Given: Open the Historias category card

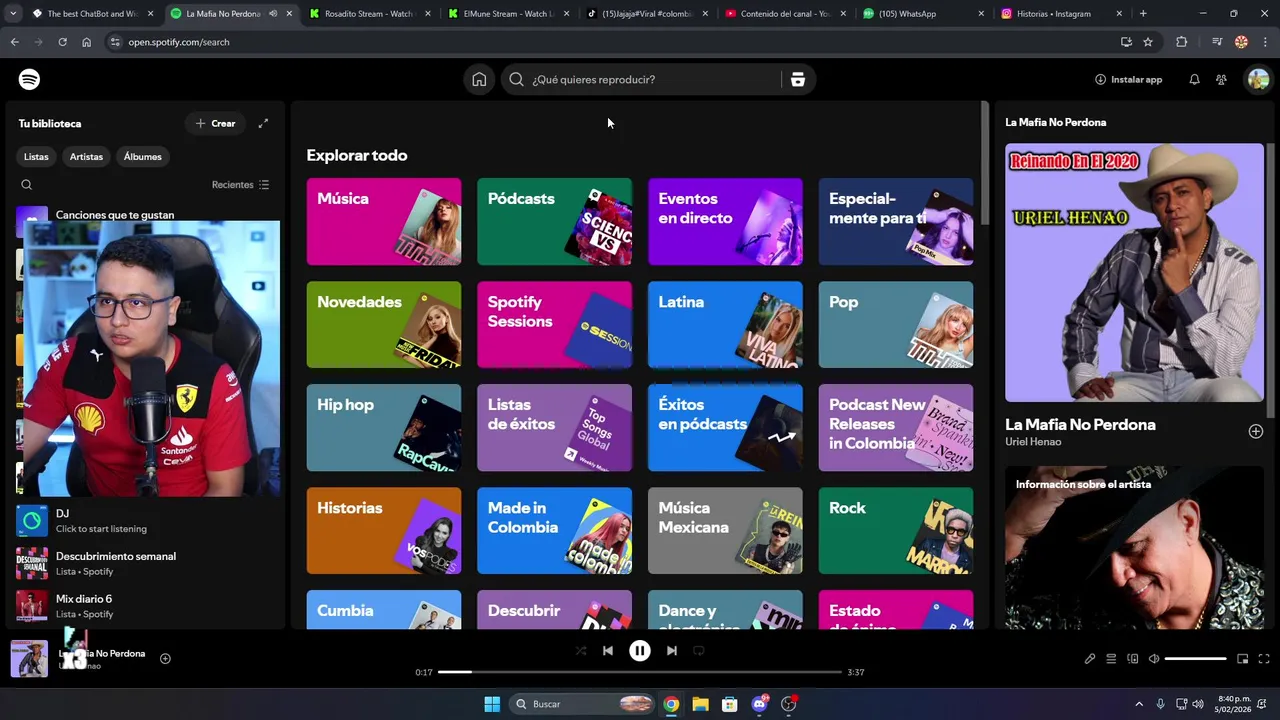Looking at the screenshot, I should coord(384,530).
